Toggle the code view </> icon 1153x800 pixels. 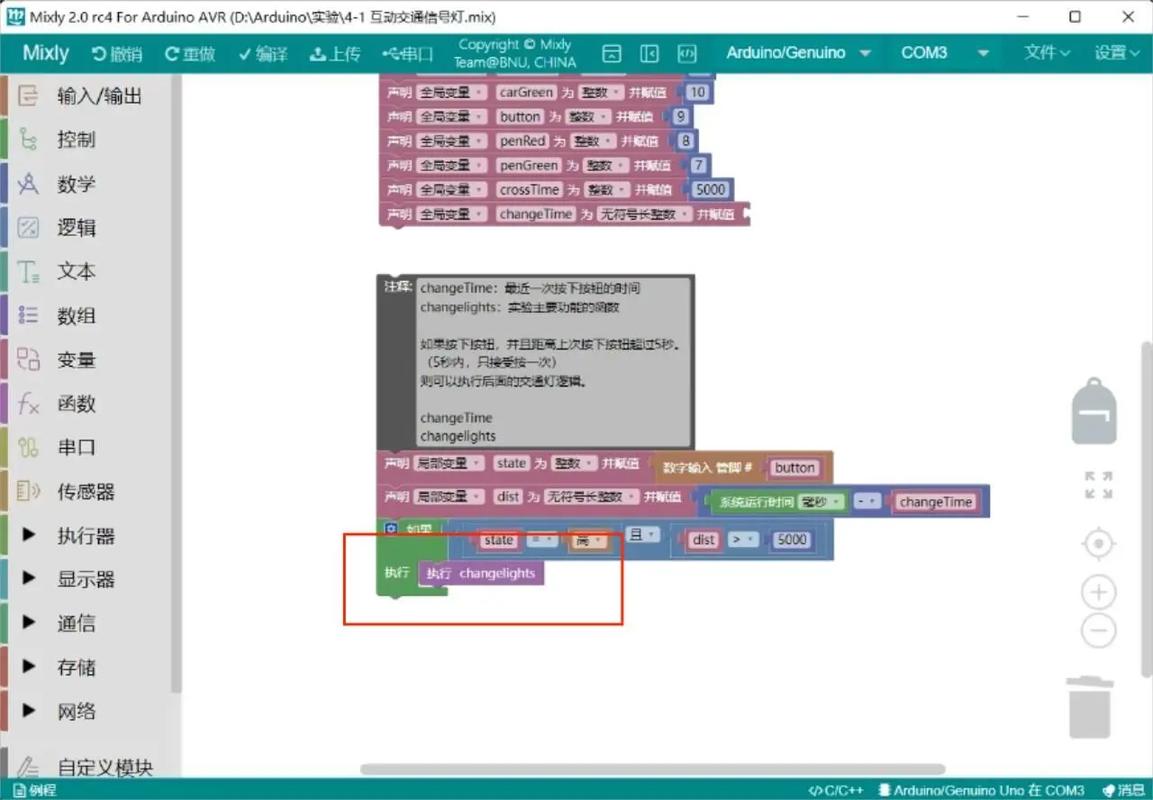[687, 53]
